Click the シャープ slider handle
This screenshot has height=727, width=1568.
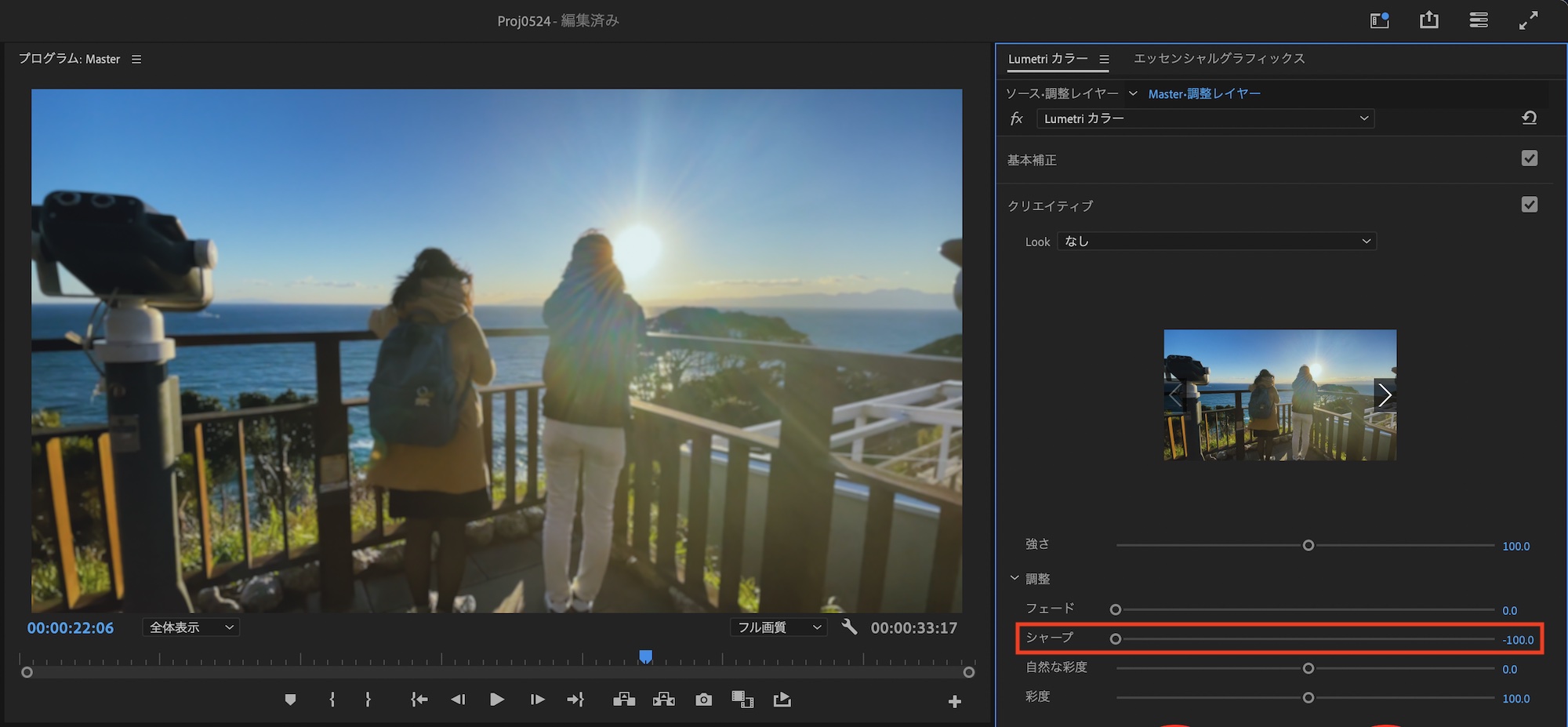point(1116,639)
